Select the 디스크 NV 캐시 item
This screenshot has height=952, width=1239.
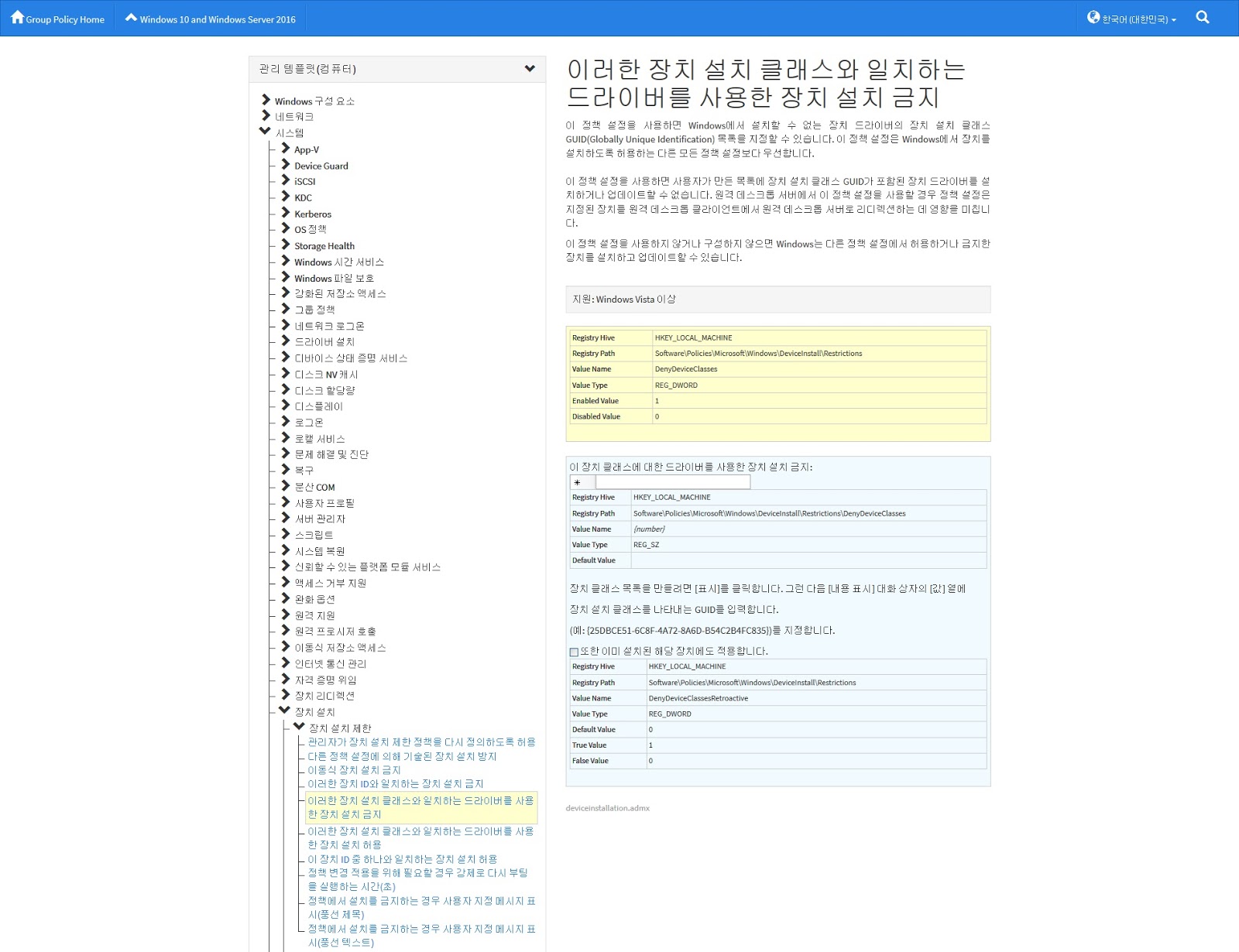(x=326, y=374)
